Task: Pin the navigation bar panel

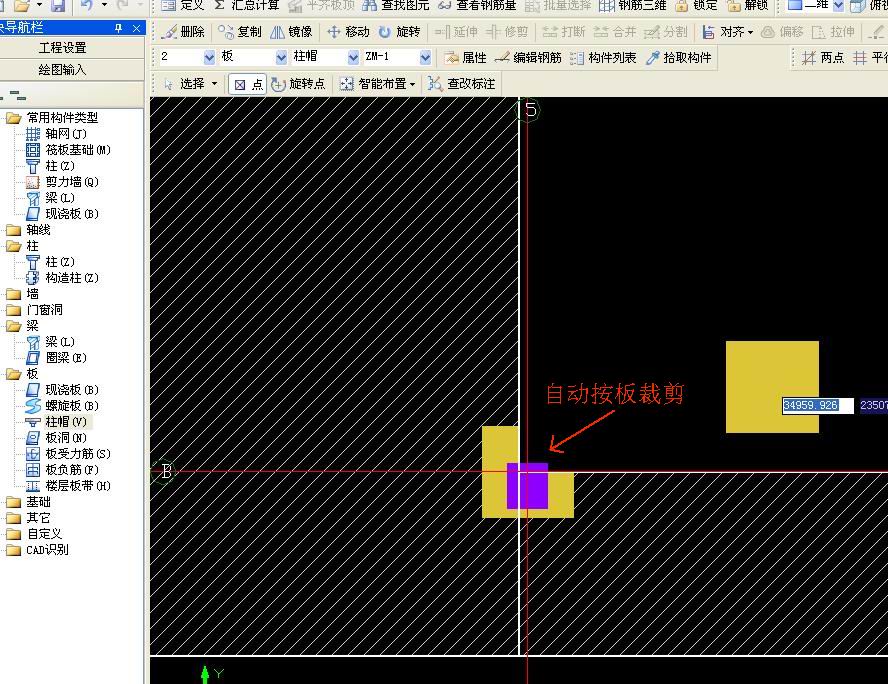Action: [118, 28]
